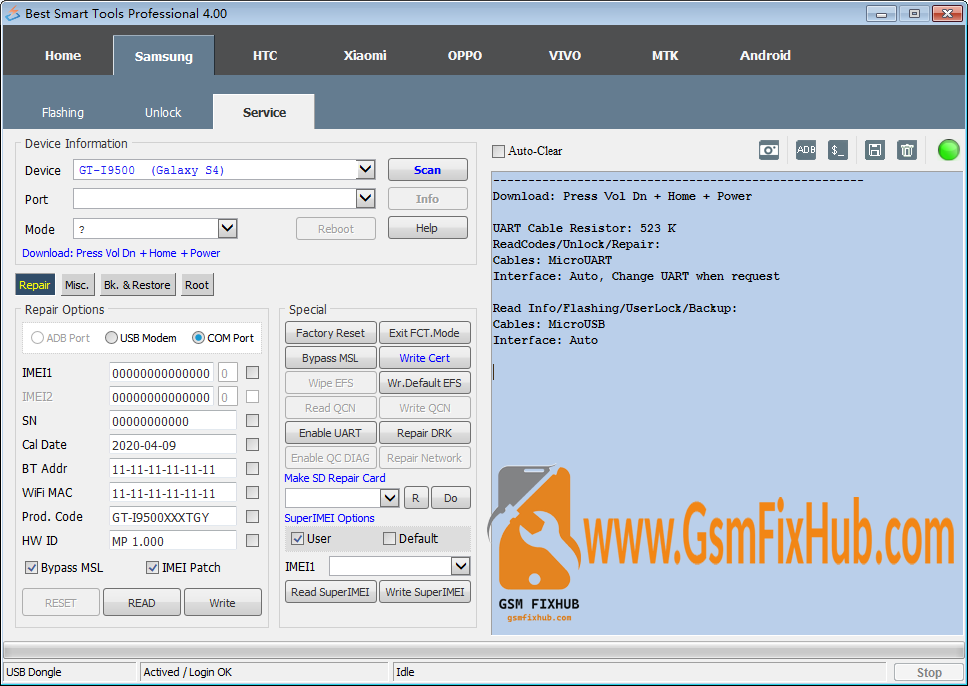Clear the log with trash icon
This screenshot has width=968, height=686.
907,150
